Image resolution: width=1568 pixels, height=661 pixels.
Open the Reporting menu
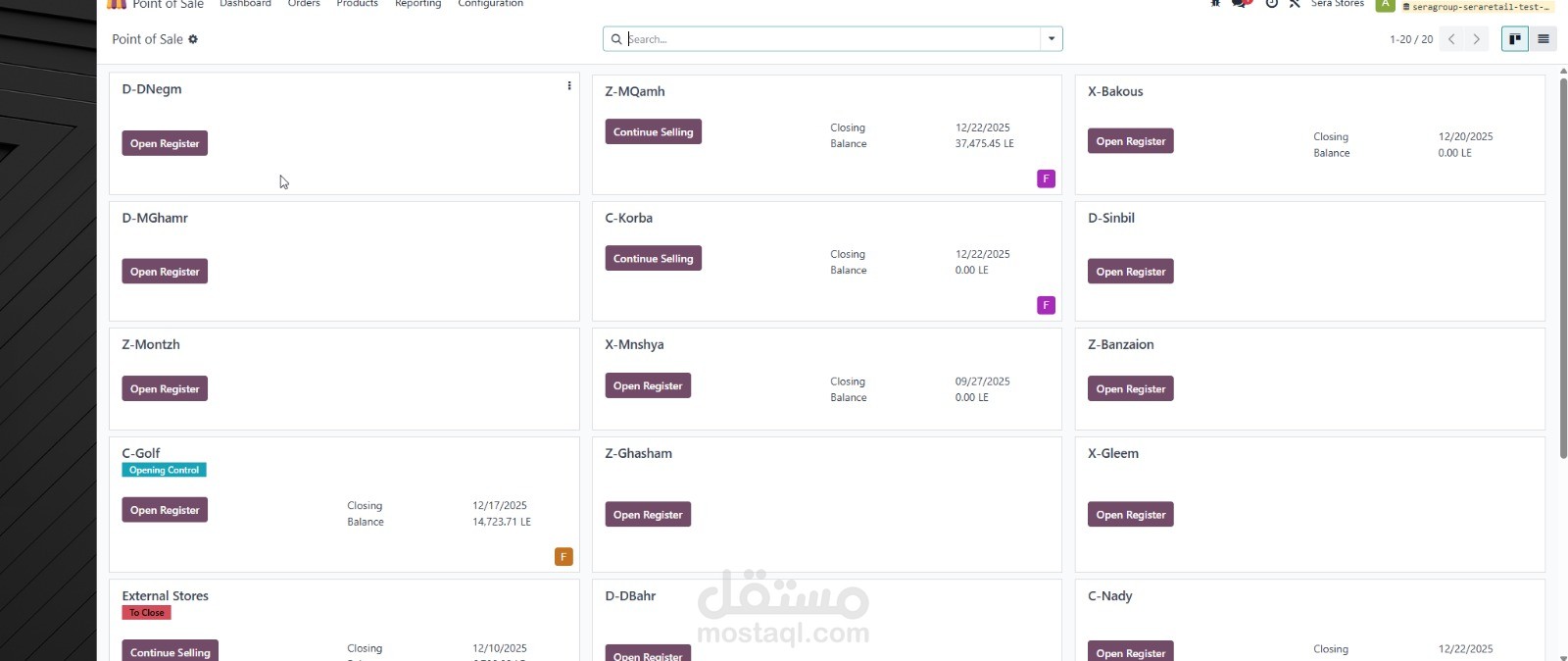coord(417,3)
